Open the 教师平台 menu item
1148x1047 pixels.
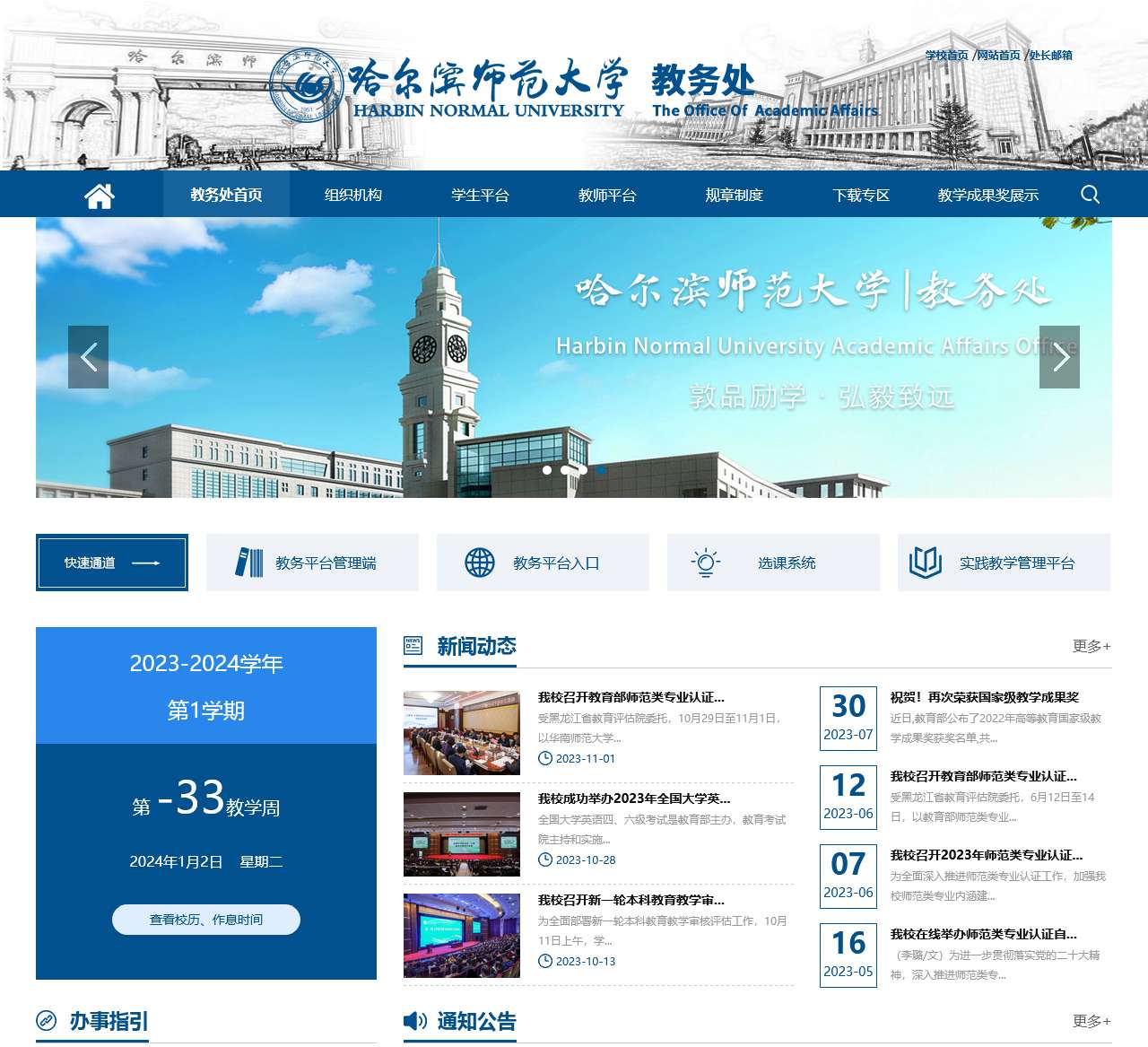click(609, 195)
